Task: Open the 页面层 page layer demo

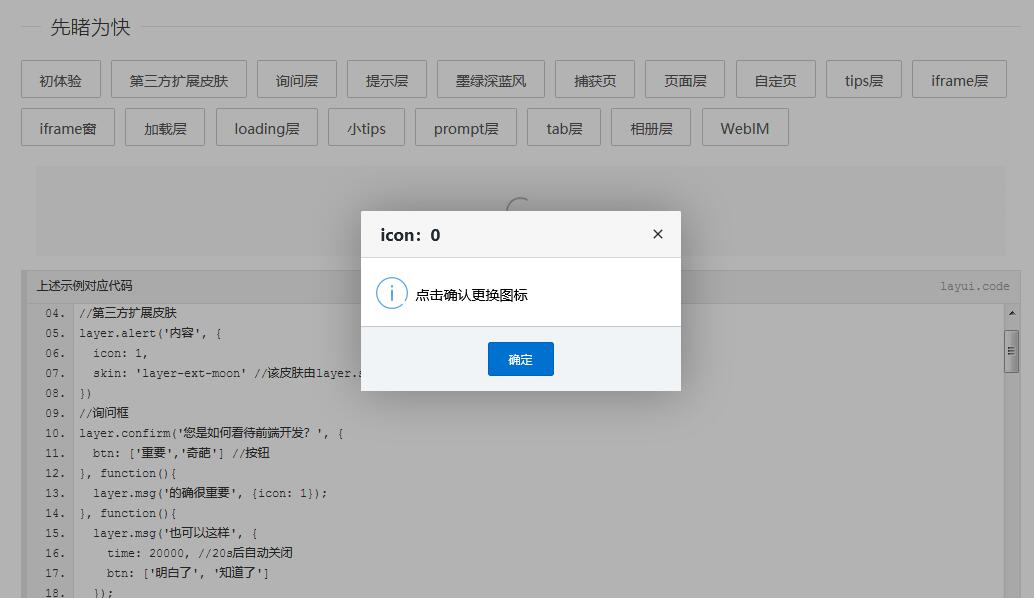Action: click(x=684, y=78)
